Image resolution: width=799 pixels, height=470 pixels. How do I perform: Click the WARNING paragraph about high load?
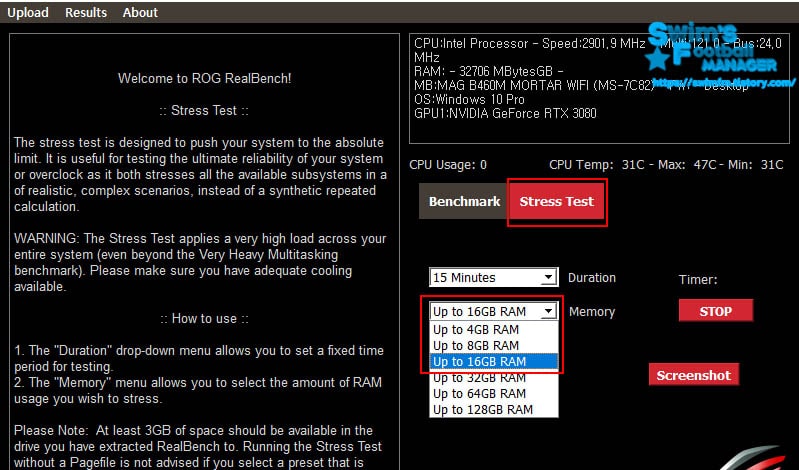coord(200,263)
